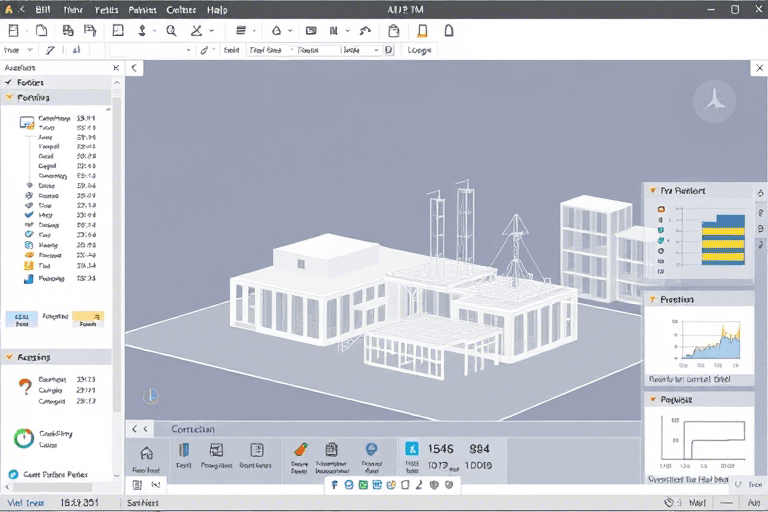Viewport: 768px width, 512px height.
Task: Click the value 894 in the Correction panel
Action: pos(479,449)
